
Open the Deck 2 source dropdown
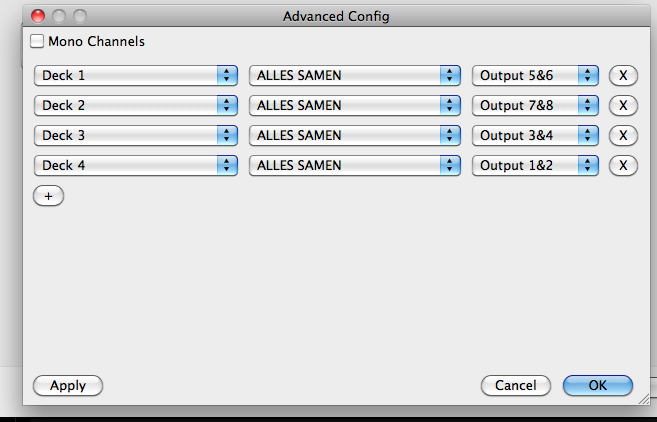point(136,105)
